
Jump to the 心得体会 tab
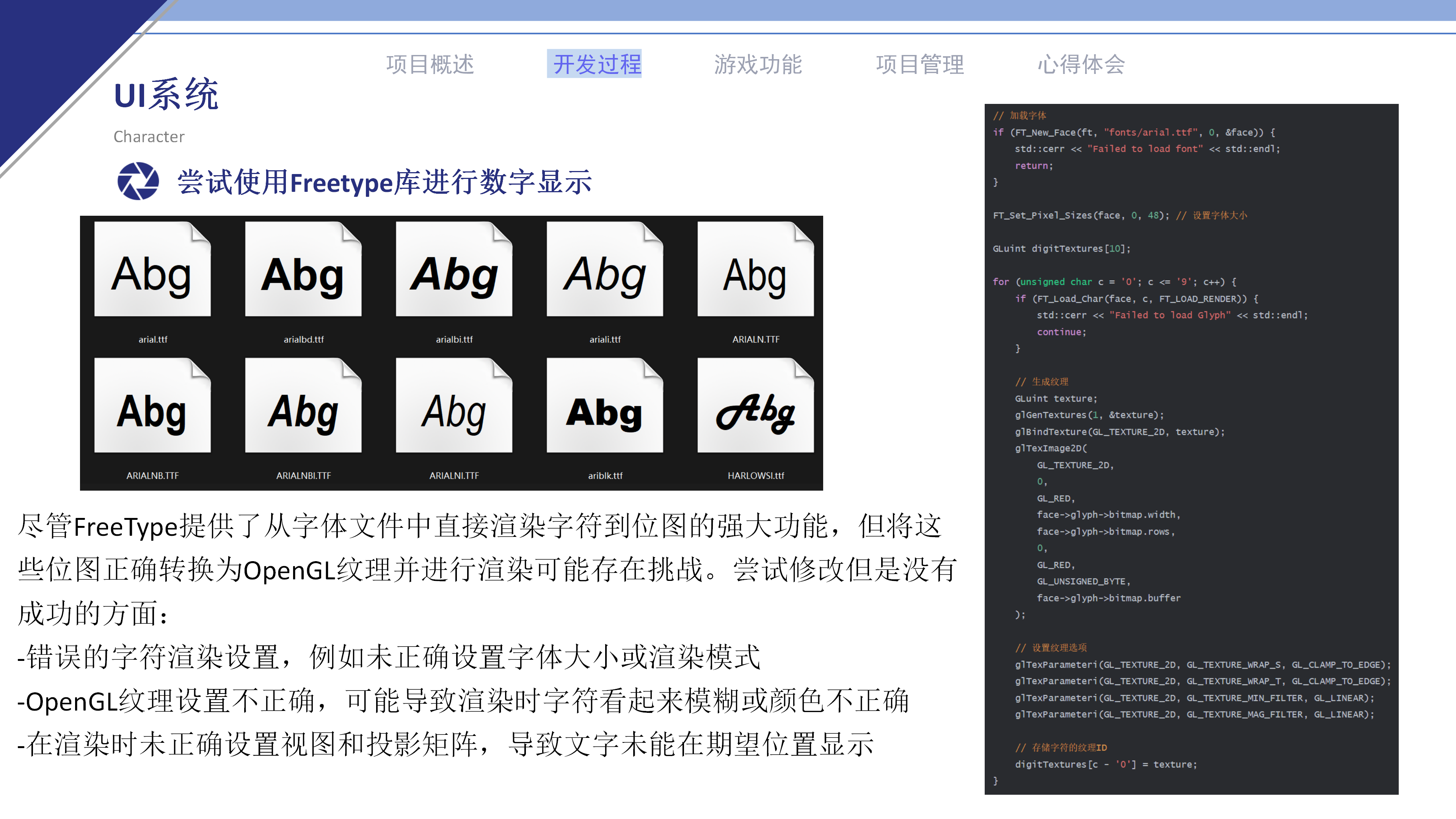tap(1081, 64)
